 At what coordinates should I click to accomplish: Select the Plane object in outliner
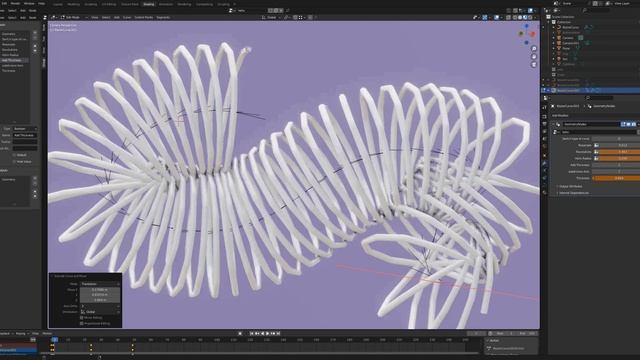pos(567,48)
